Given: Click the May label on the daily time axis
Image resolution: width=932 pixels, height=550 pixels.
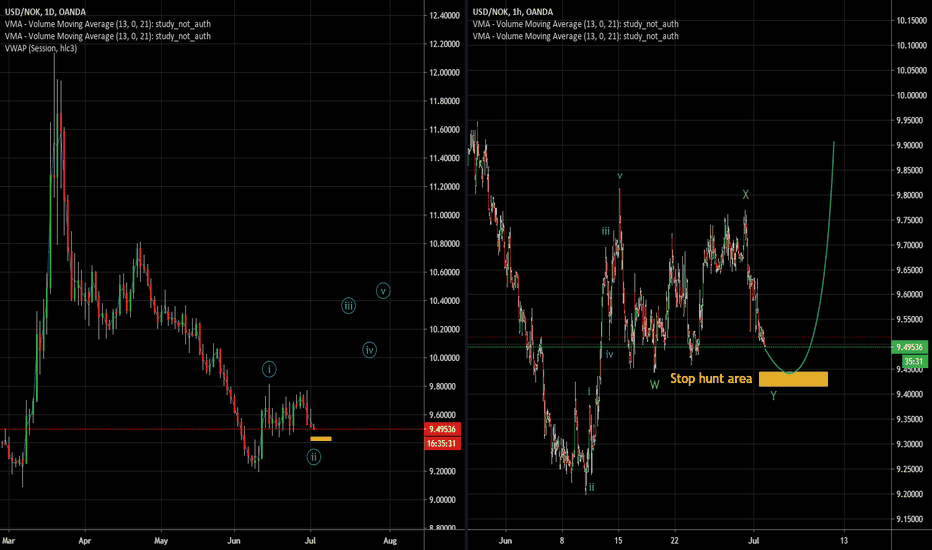Looking at the screenshot, I should (161, 540).
